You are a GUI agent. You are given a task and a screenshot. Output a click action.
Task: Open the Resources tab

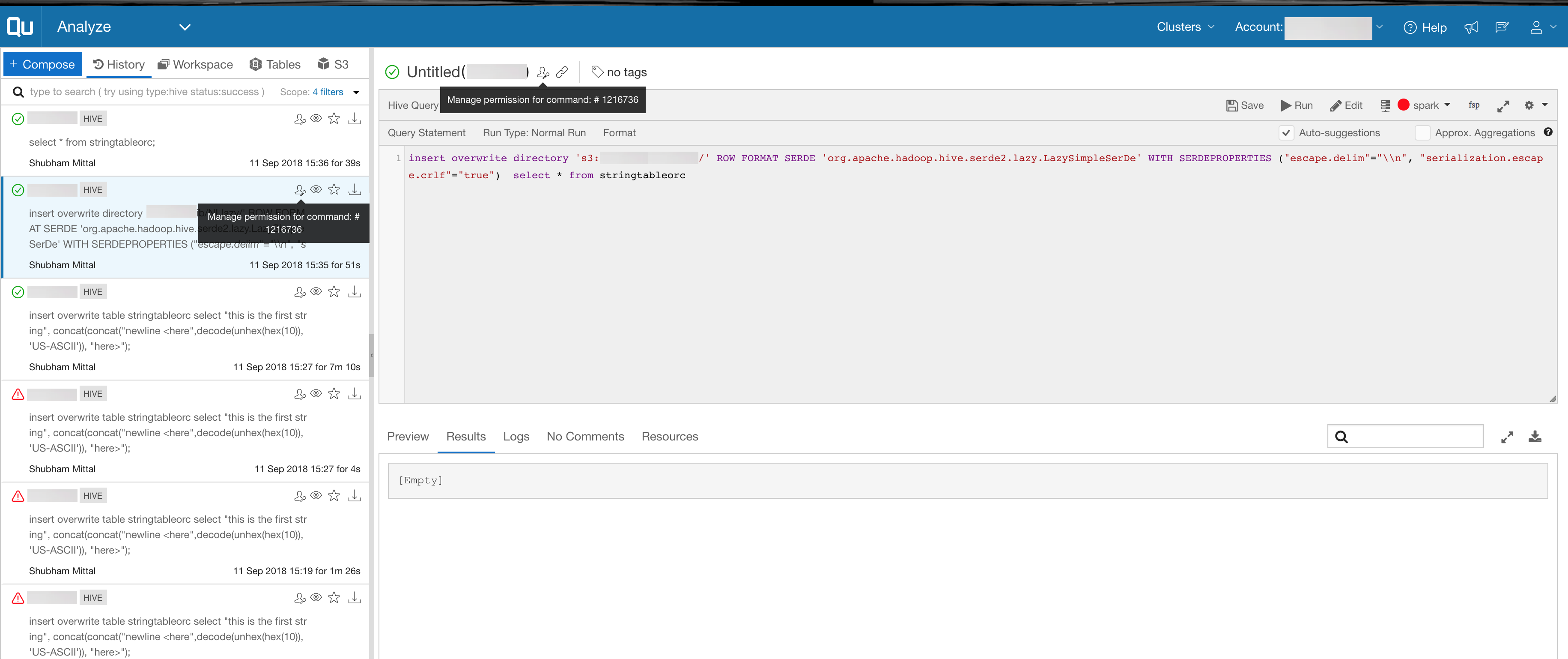(x=670, y=437)
